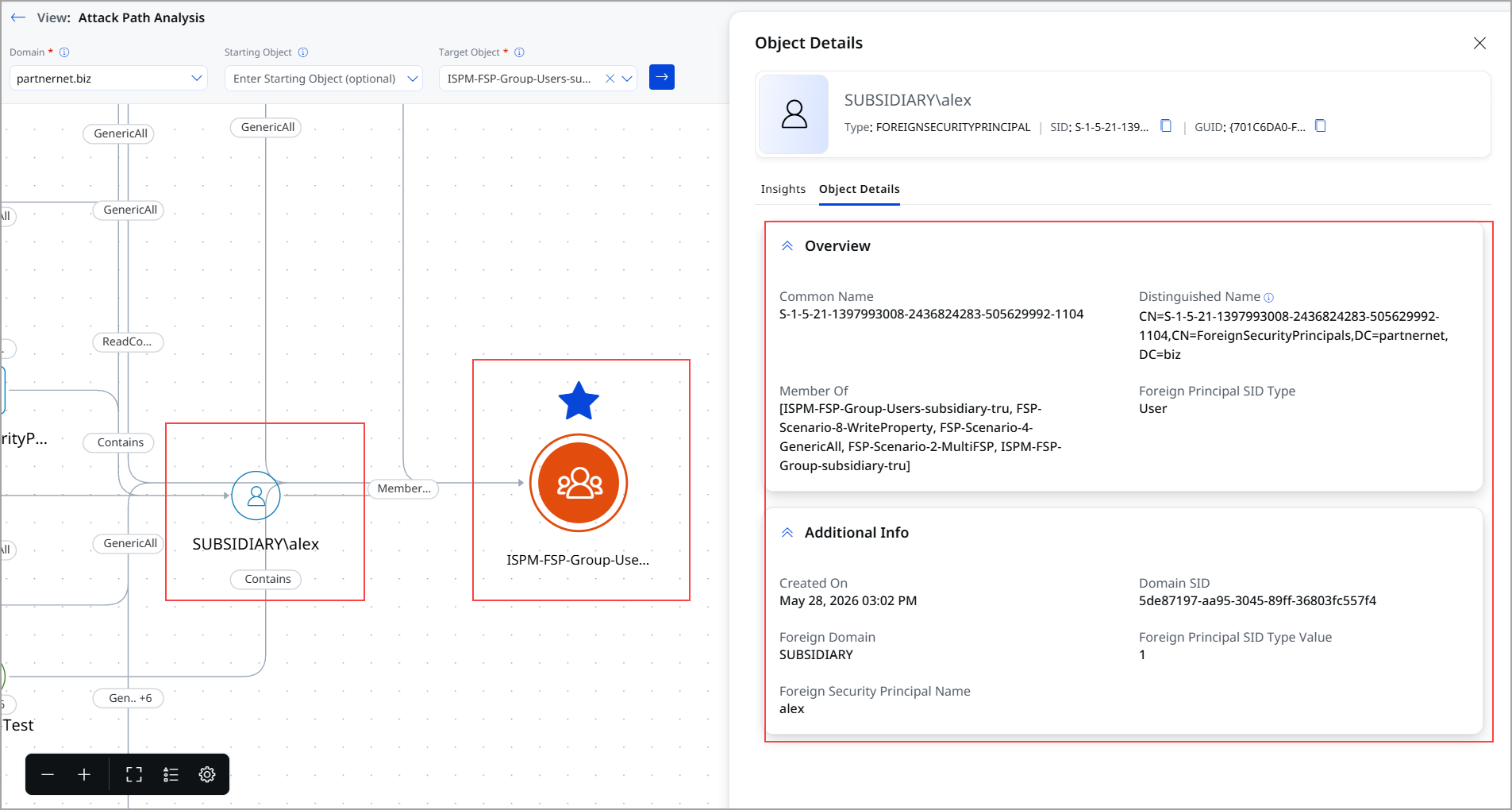Open the Starting Object dropdown
Viewport: 1512px width, 810px height.
pyautogui.click(x=324, y=78)
